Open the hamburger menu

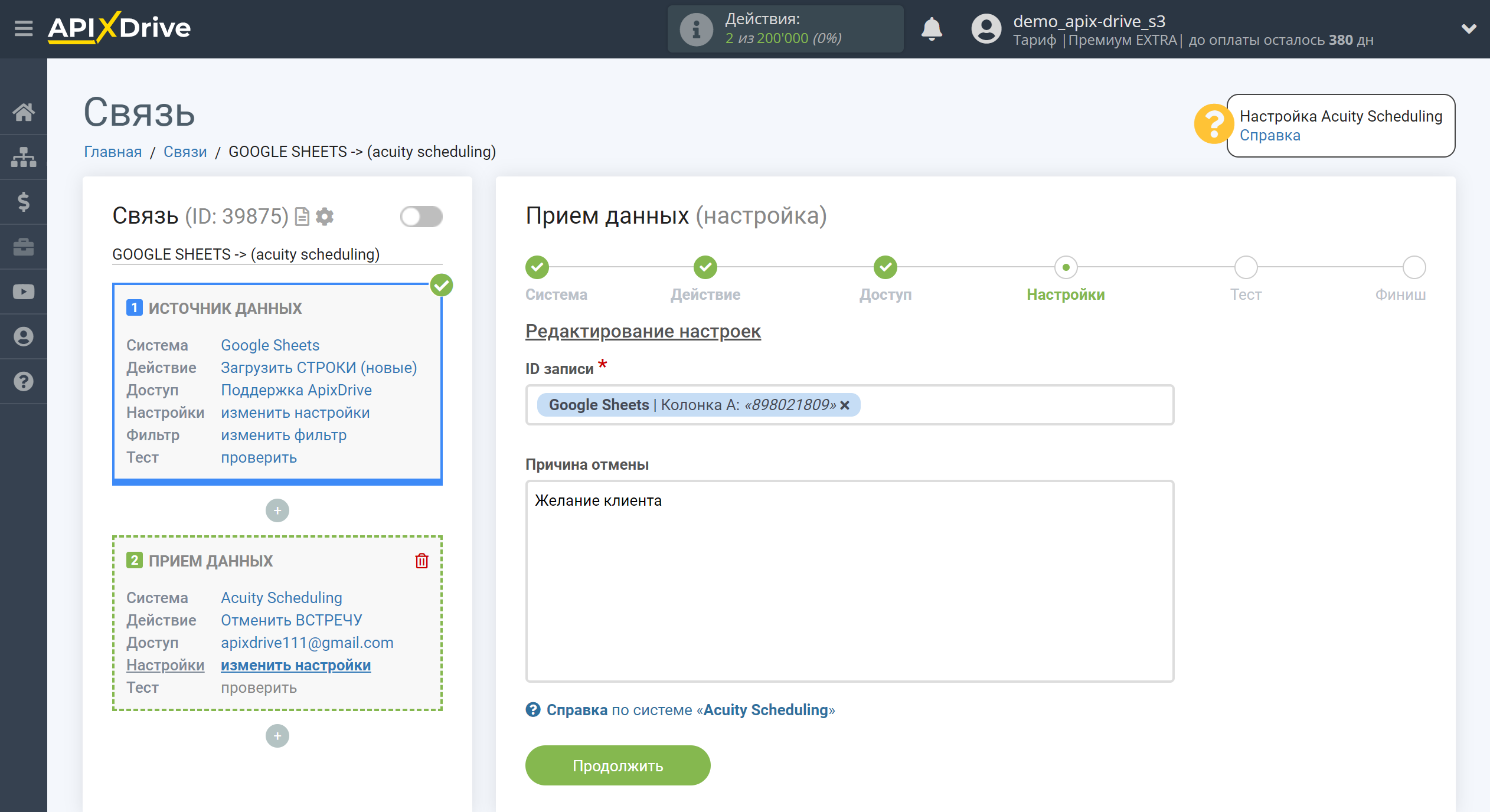pyautogui.click(x=24, y=28)
